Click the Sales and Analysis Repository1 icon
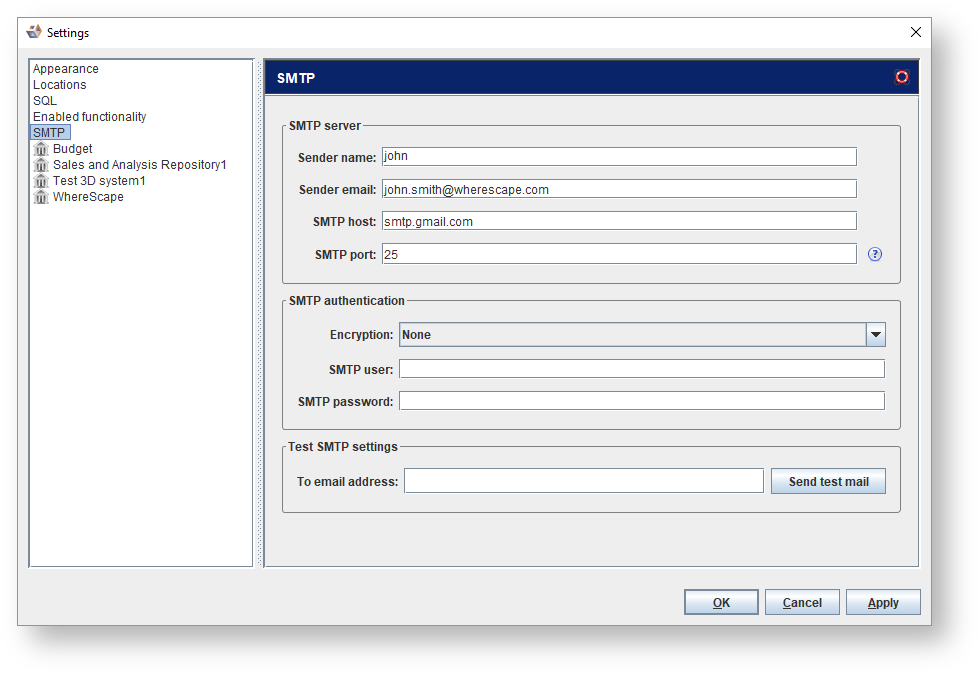This screenshot has height=674, width=980. click(x=41, y=165)
